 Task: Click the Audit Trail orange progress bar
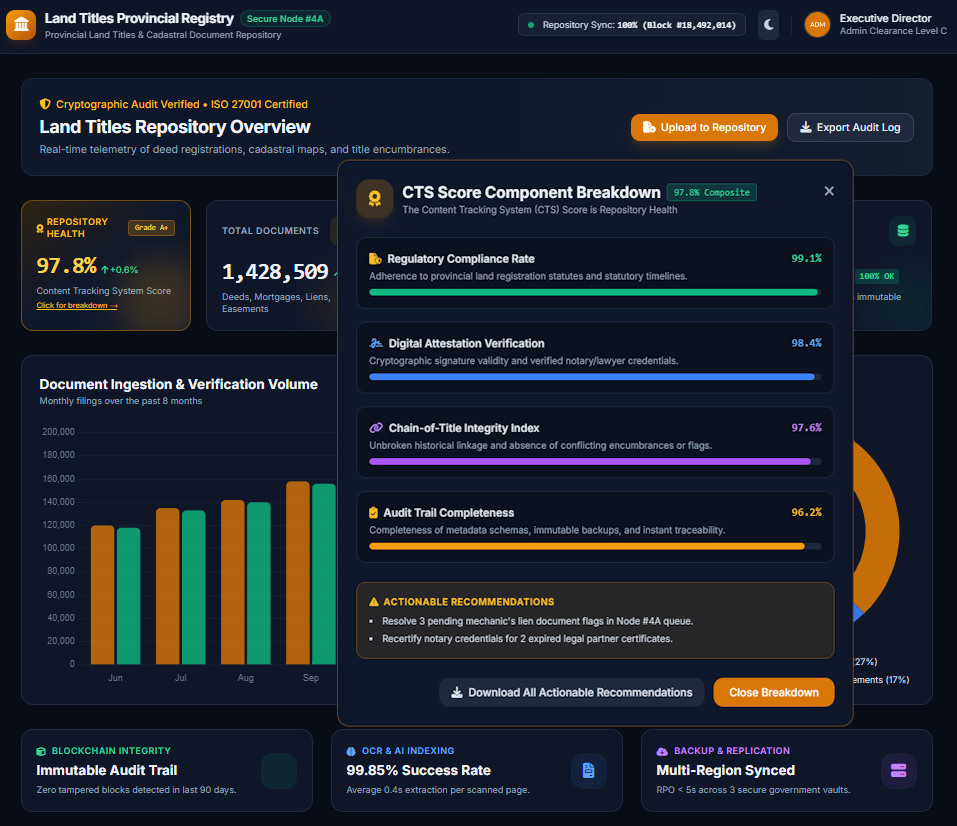(x=595, y=546)
